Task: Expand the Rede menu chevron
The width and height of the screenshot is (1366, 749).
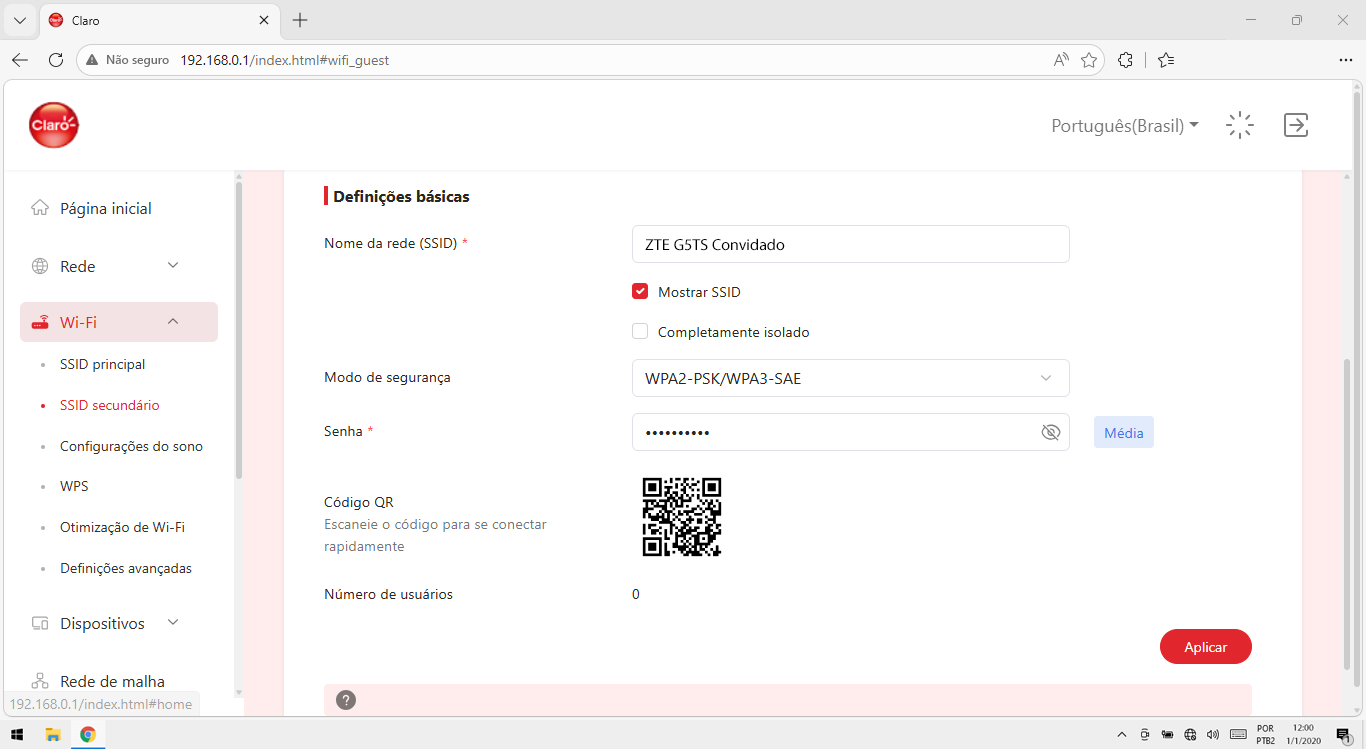Action: [x=173, y=265]
